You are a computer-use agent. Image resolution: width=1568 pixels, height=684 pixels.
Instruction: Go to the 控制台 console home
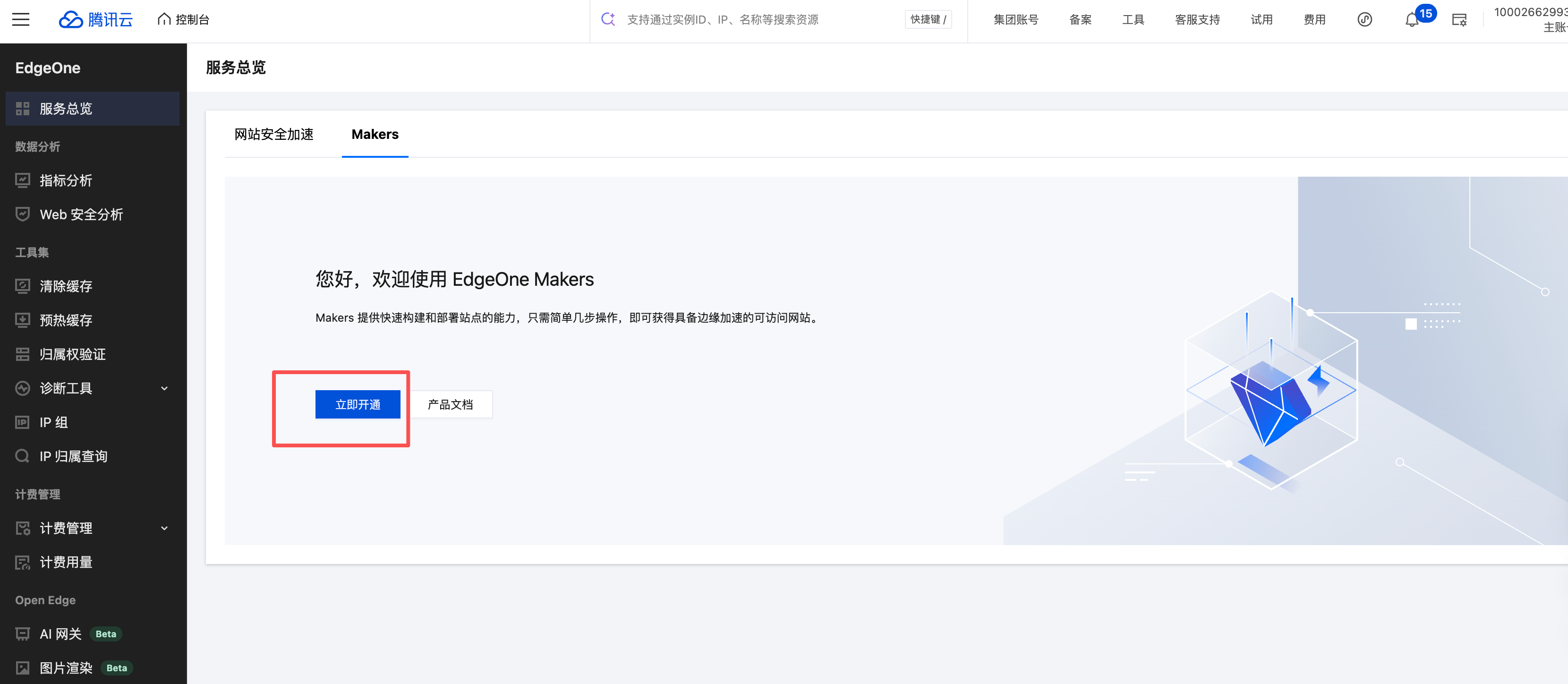pos(183,19)
